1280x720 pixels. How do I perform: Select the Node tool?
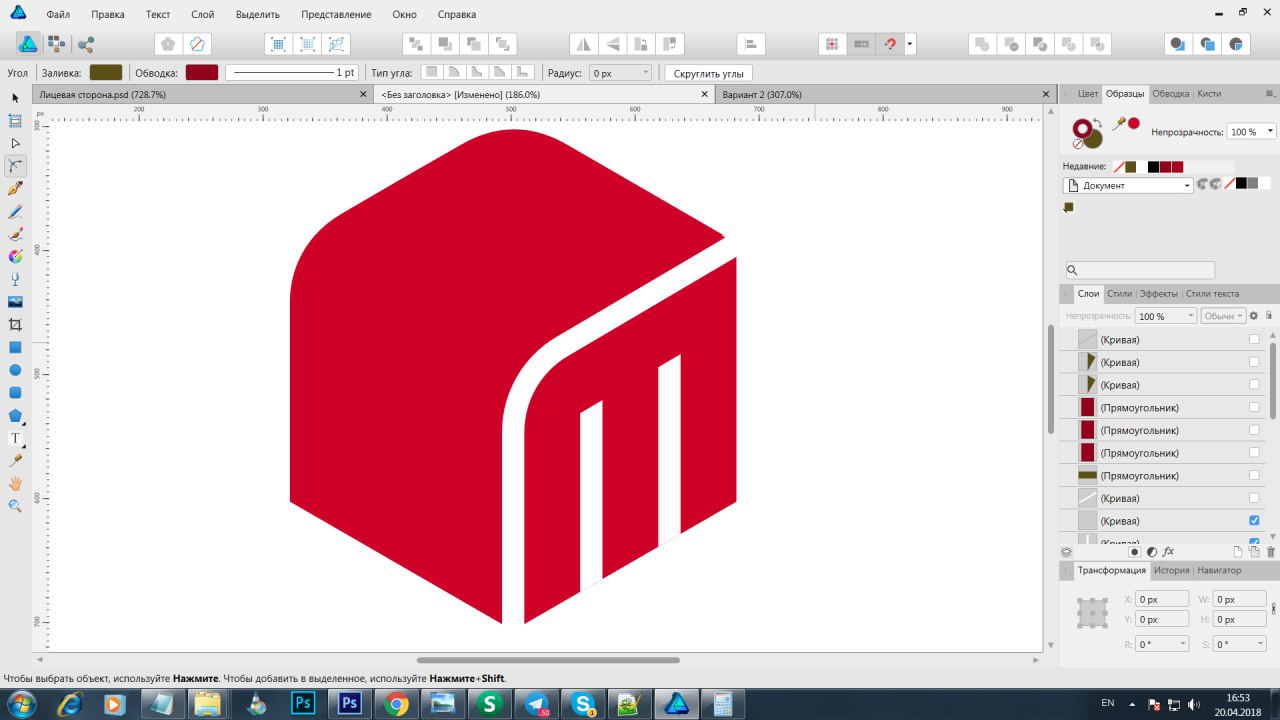click(15, 144)
